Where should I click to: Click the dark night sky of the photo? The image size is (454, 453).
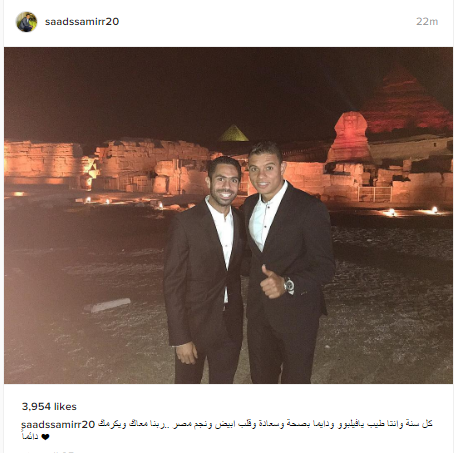[167, 90]
